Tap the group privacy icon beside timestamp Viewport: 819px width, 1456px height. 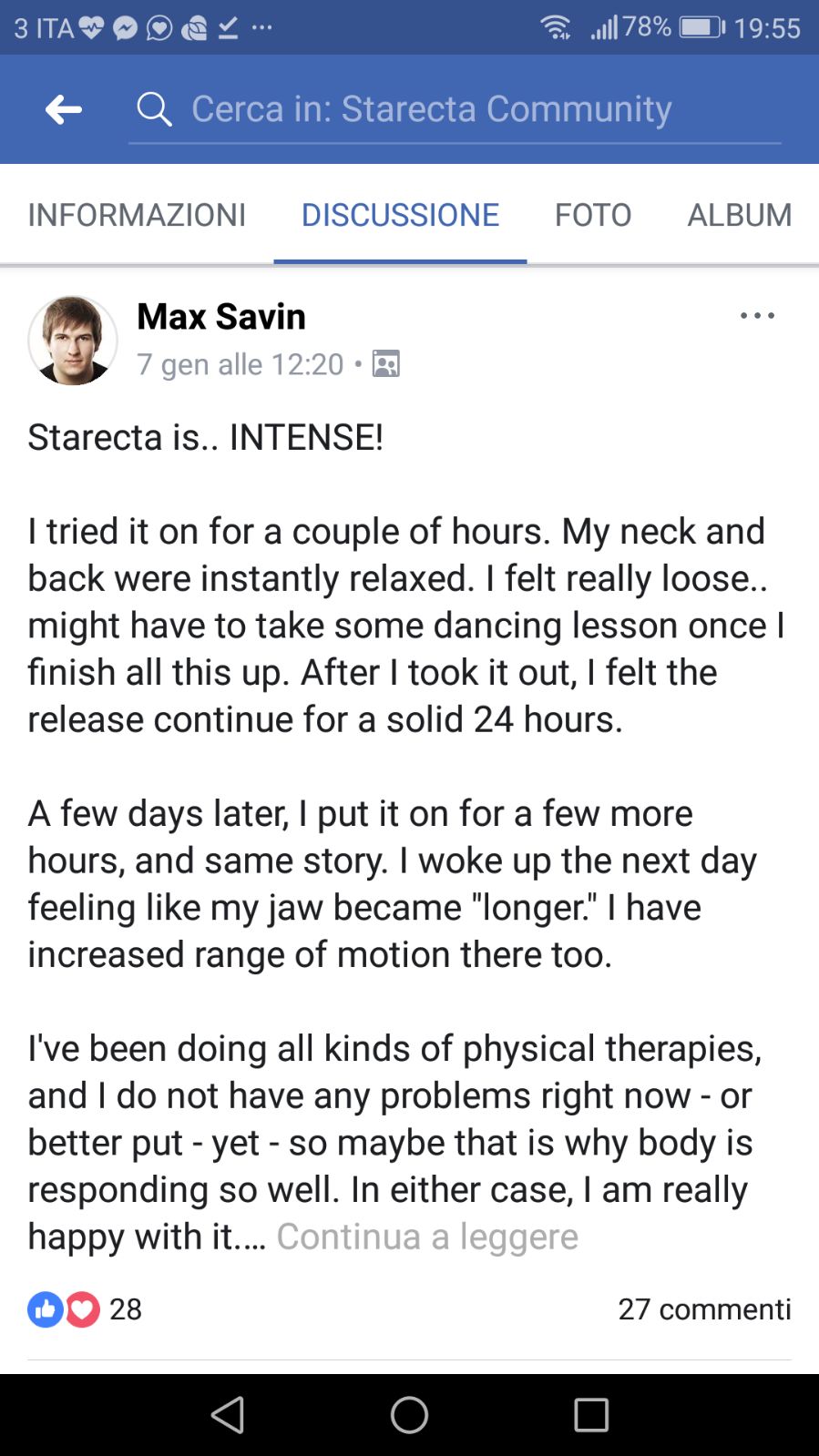tap(386, 364)
